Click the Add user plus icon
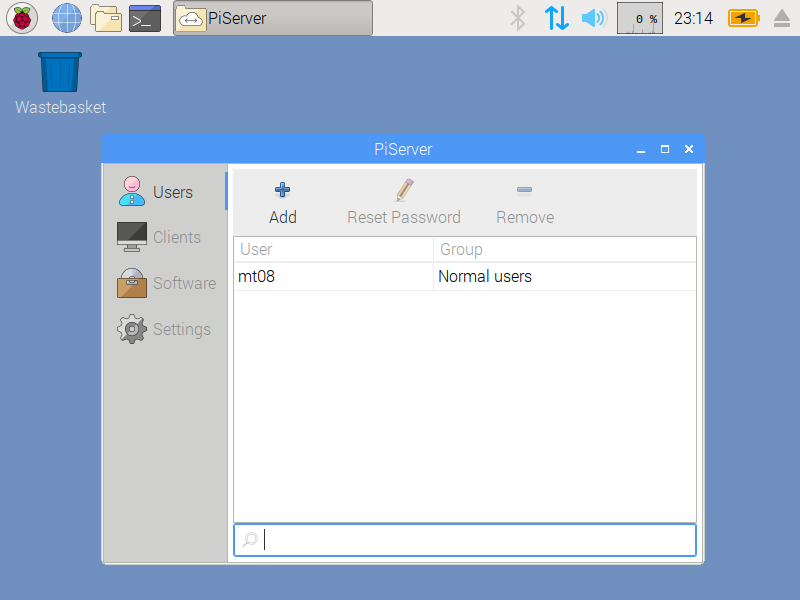 click(282, 189)
